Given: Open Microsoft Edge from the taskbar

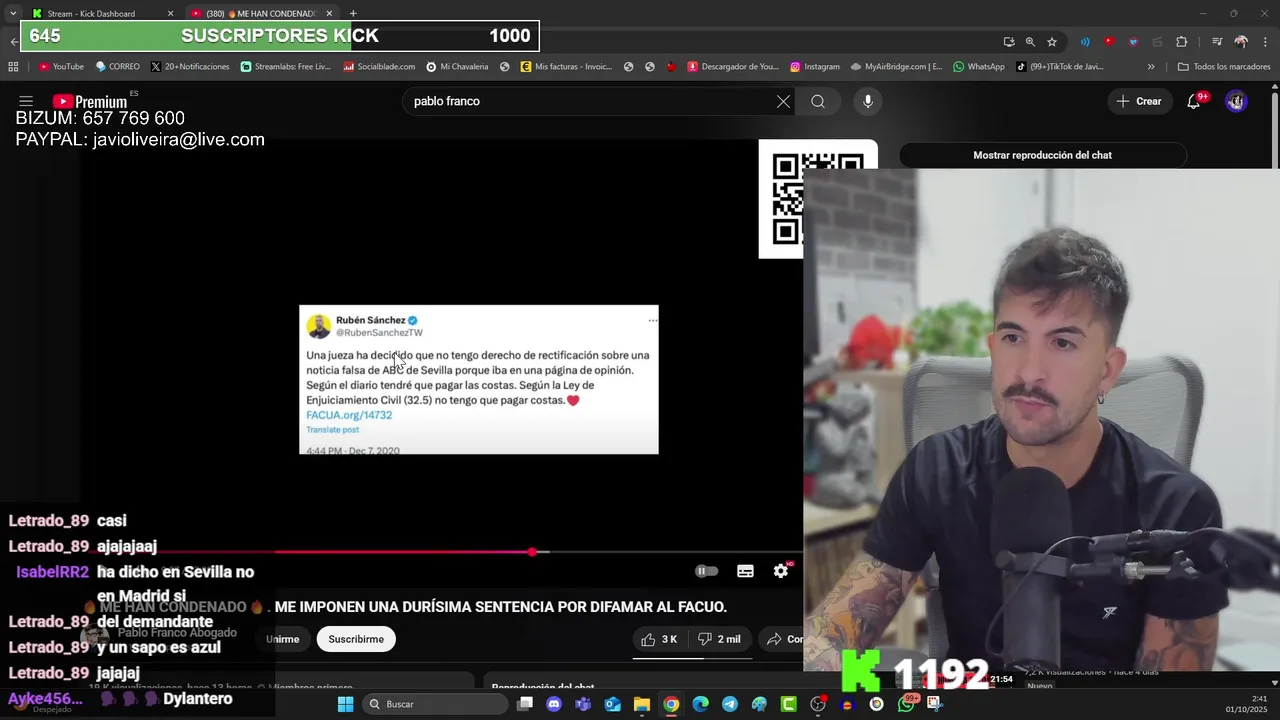Looking at the screenshot, I should tap(700, 704).
